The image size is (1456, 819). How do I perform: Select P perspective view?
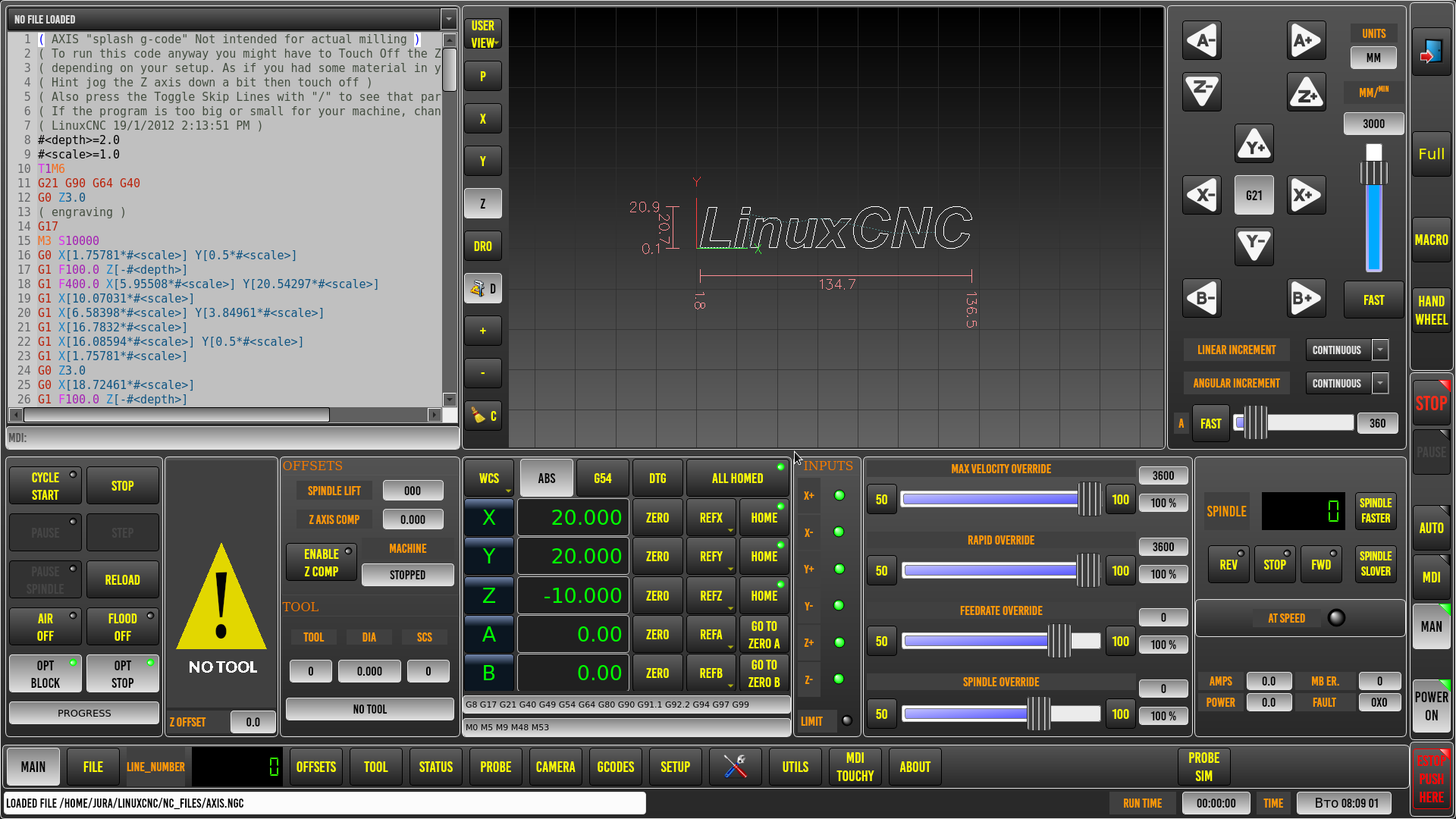[483, 77]
